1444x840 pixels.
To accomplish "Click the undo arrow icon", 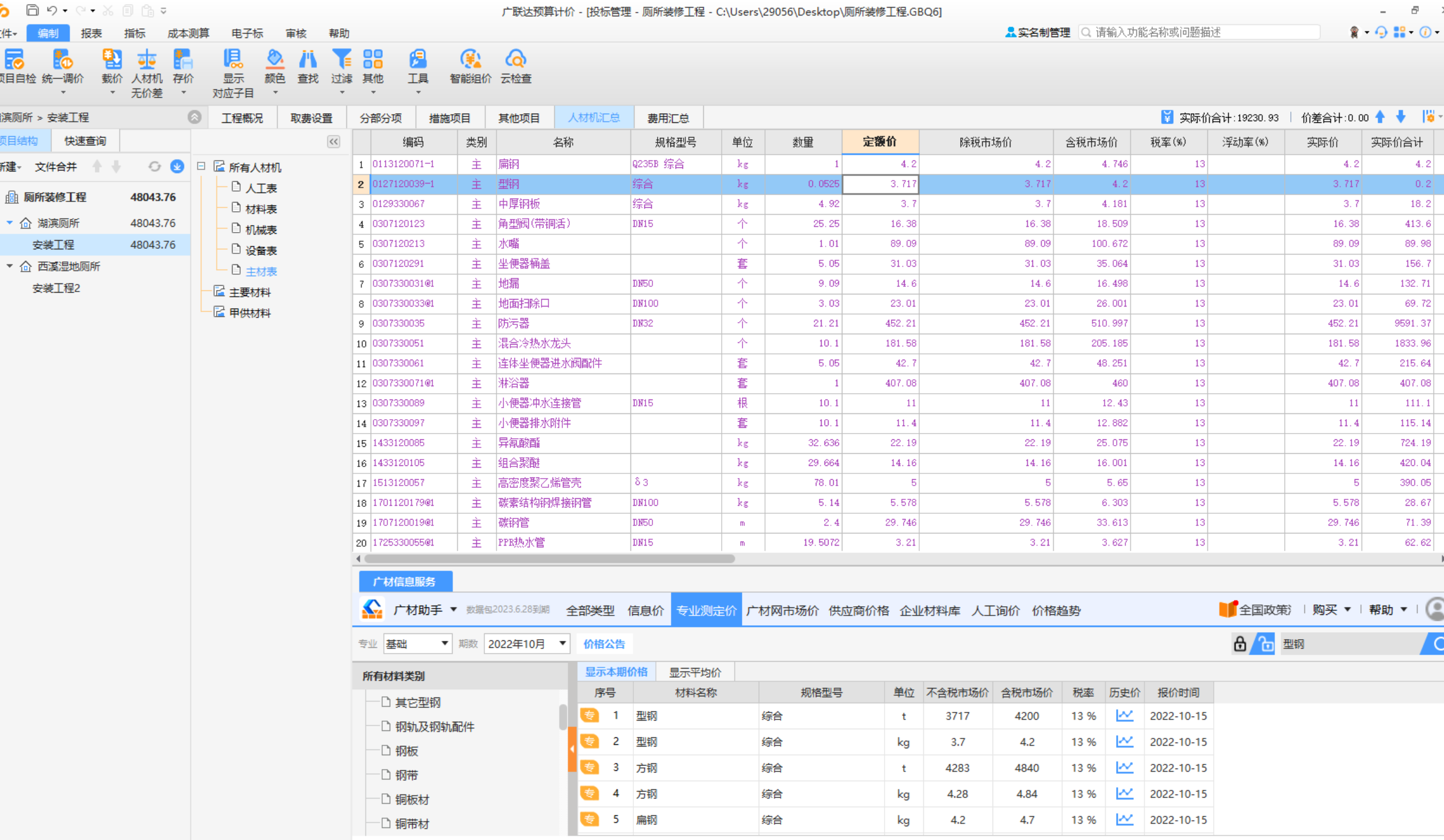I will 52,10.
